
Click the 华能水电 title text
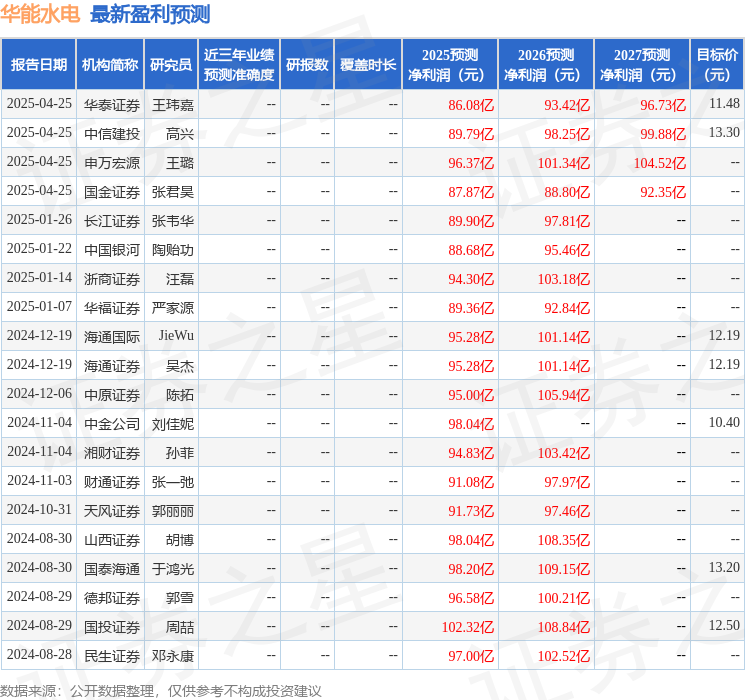click(x=40, y=14)
